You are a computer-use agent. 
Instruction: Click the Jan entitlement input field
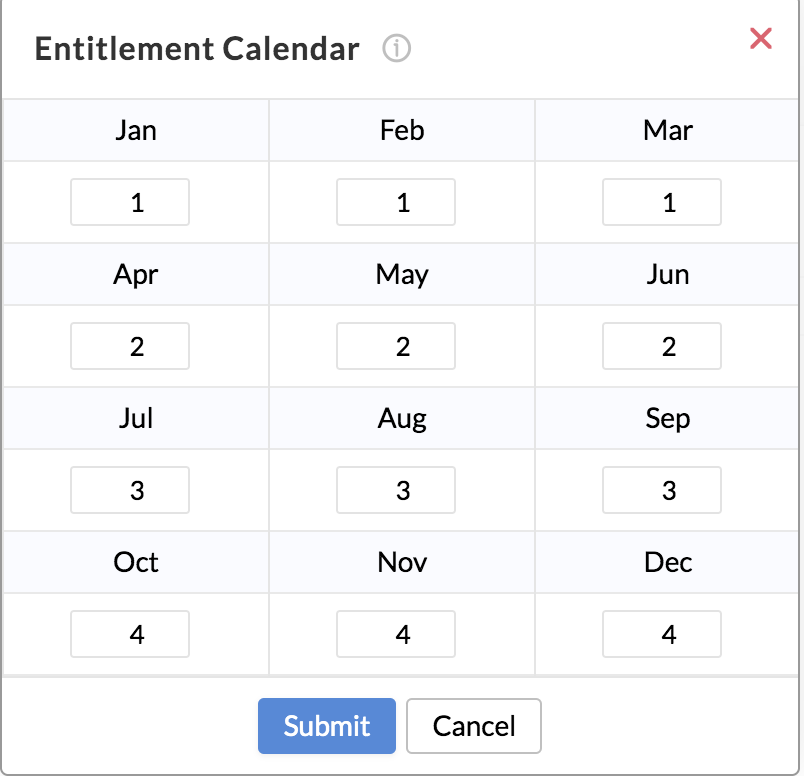(x=130, y=202)
